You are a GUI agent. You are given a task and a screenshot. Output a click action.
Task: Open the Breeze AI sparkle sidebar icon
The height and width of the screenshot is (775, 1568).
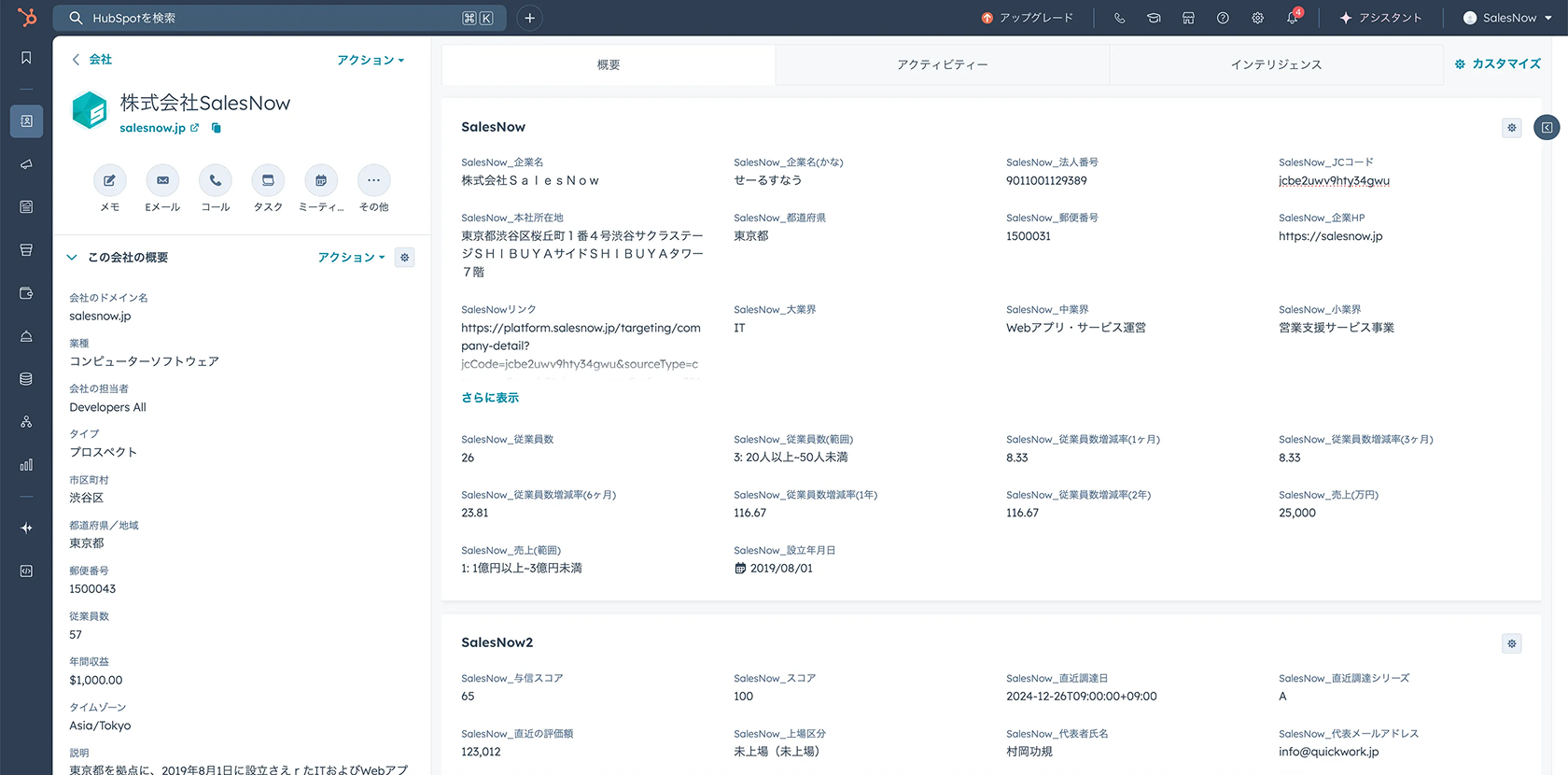coord(26,528)
